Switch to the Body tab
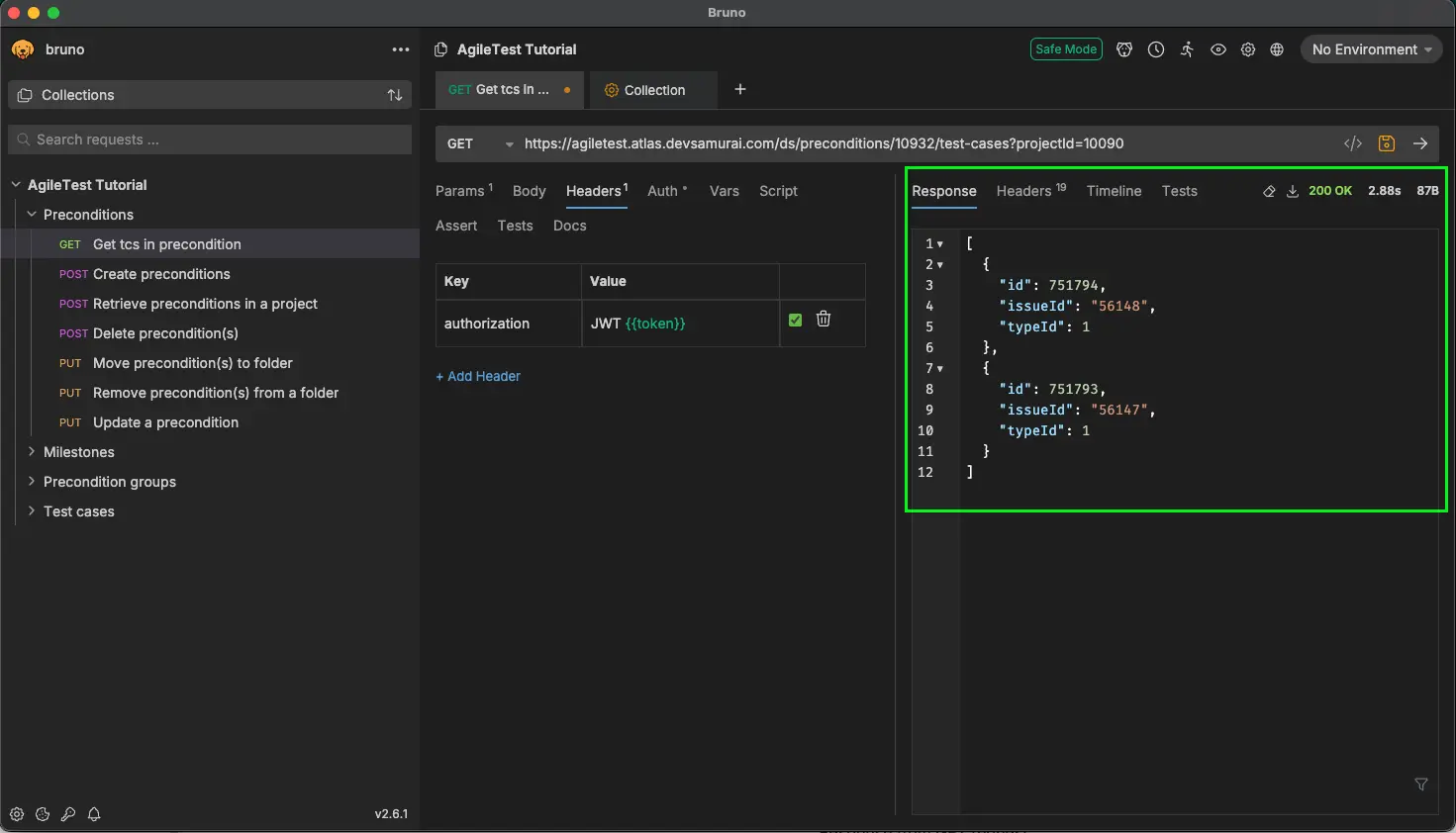1456x833 pixels. coord(530,191)
